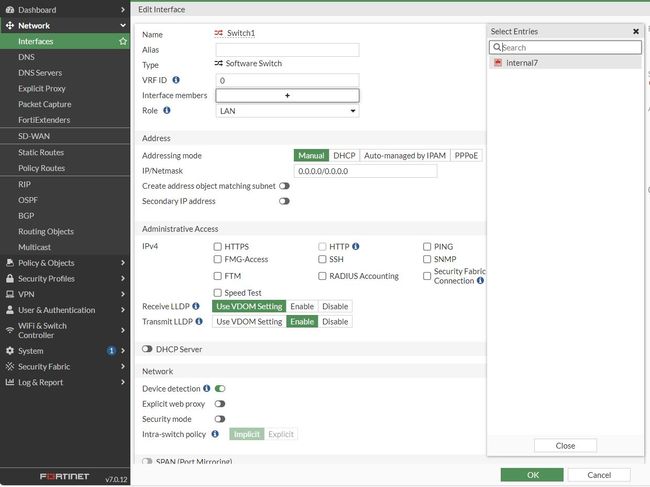This screenshot has width=650, height=487.
Task: Expand Log & Report chevron
Action: pos(123,382)
